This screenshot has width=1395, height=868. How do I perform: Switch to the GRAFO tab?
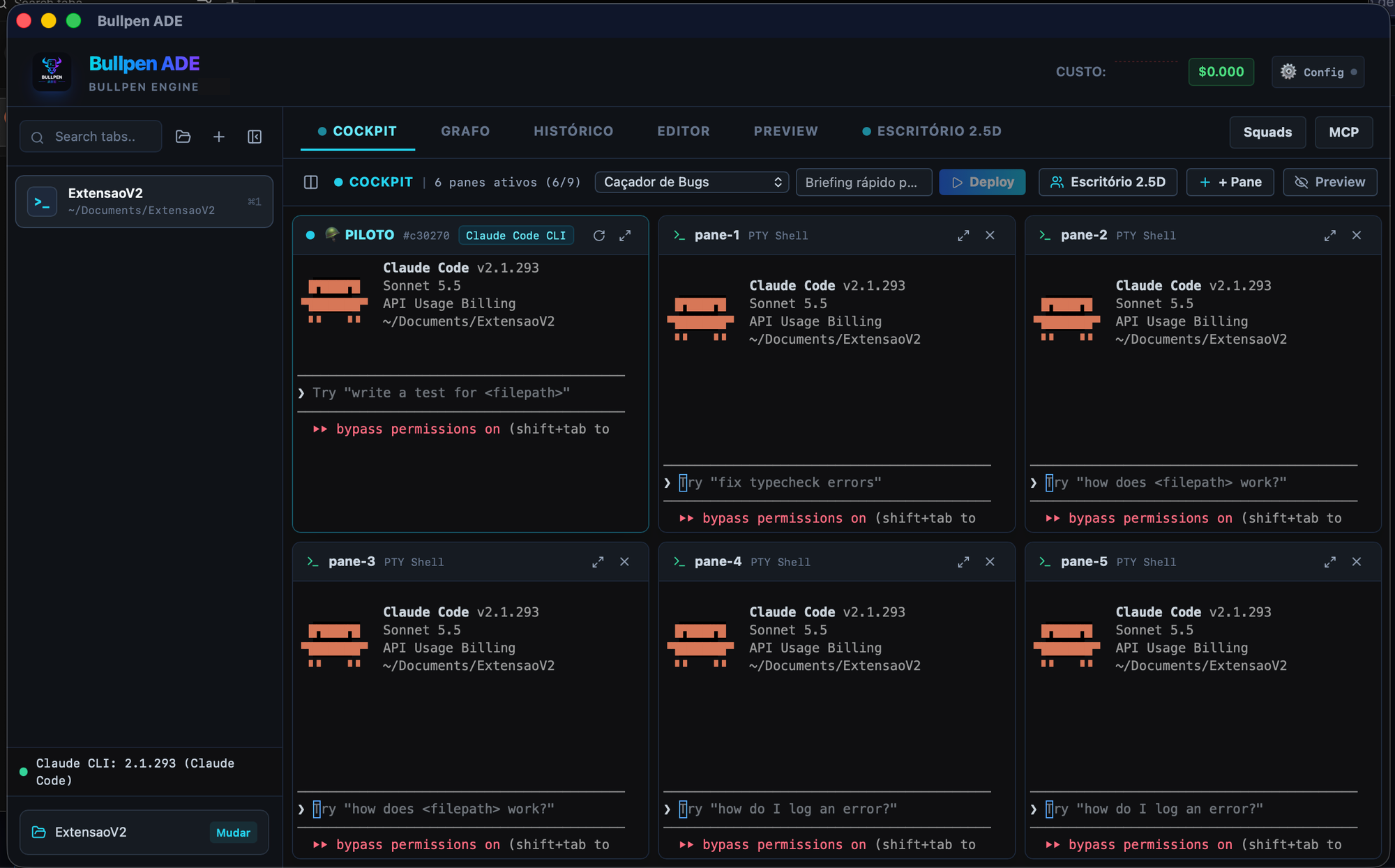click(465, 131)
